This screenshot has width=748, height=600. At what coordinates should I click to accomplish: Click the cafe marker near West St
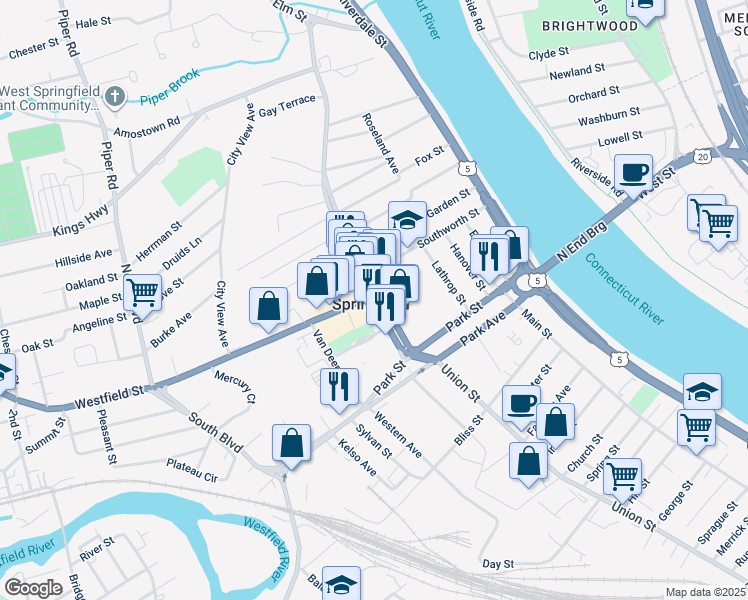point(633,175)
